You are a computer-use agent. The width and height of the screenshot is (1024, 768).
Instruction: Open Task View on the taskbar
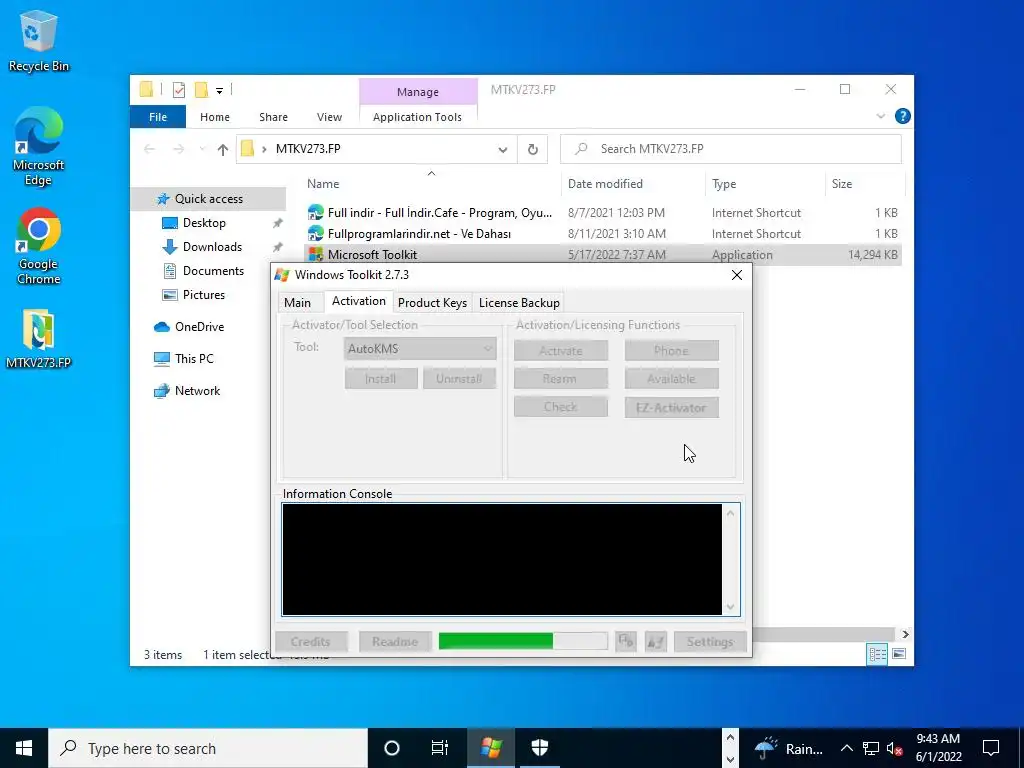440,748
